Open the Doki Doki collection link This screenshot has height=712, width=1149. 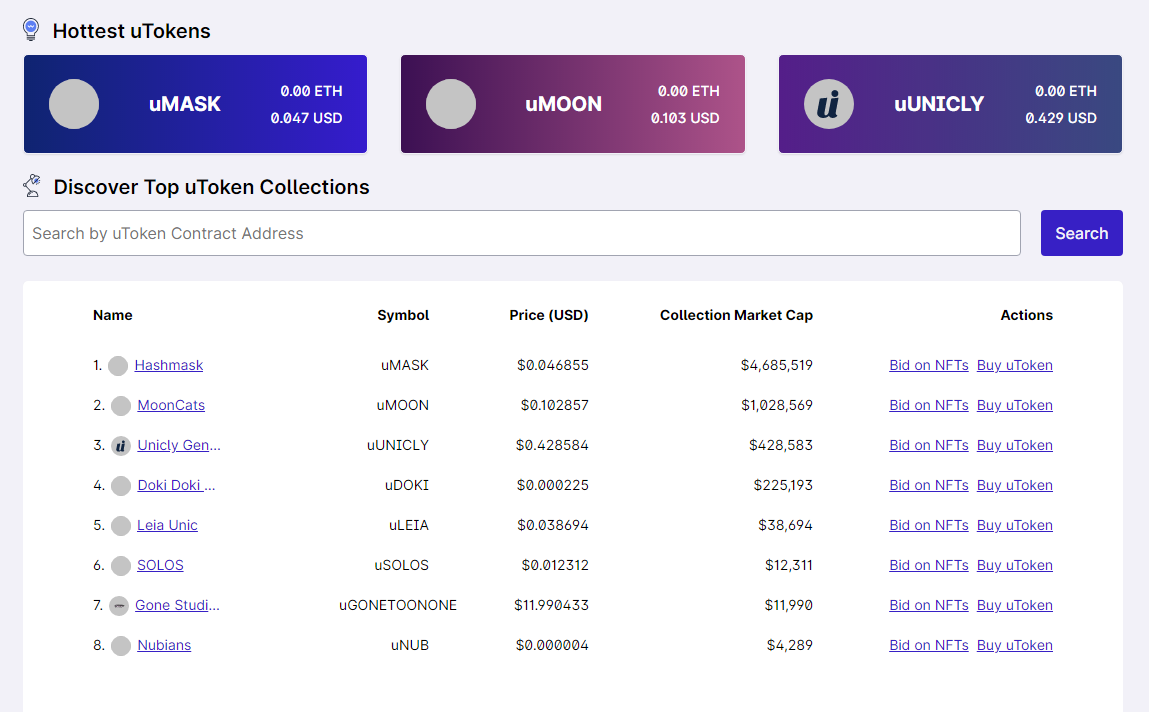(x=176, y=485)
